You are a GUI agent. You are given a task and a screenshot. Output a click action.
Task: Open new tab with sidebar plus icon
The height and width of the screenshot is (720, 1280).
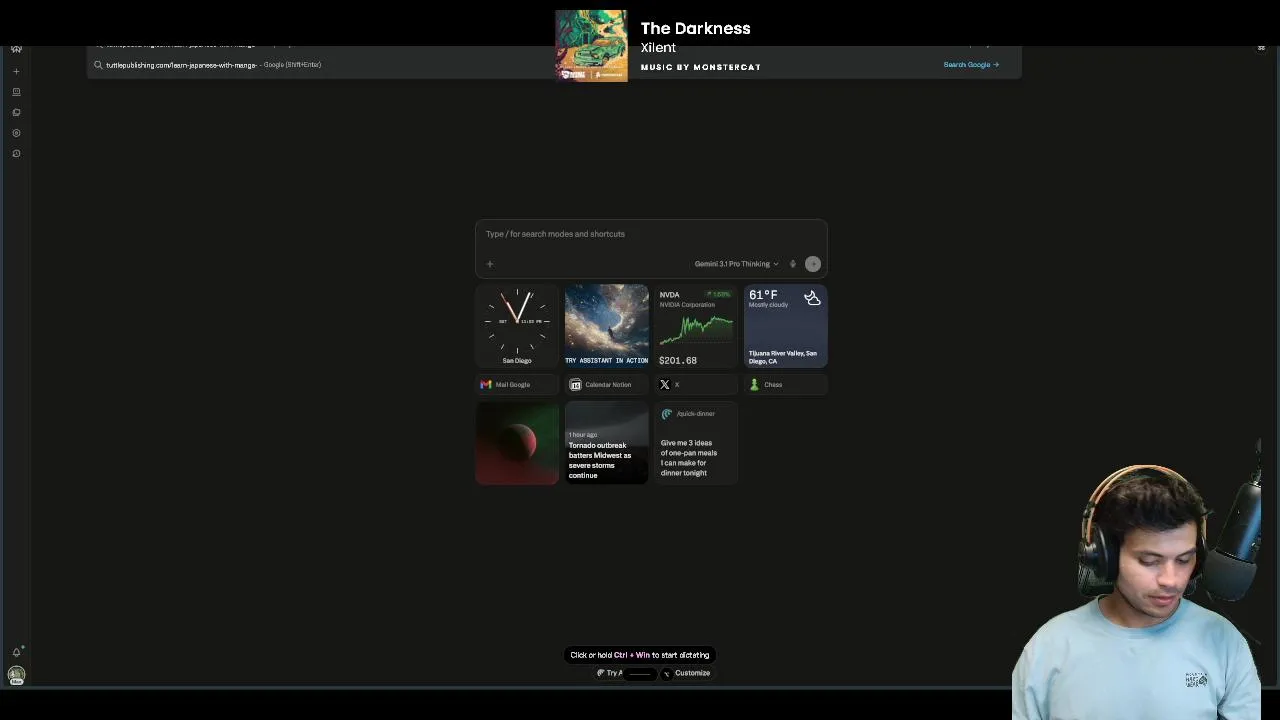[x=16, y=71]
